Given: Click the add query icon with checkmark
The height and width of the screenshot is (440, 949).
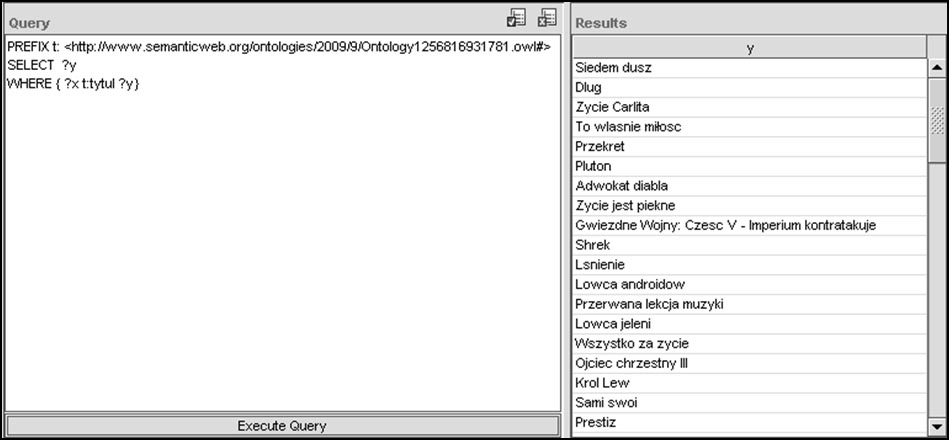Looking at the screenshot, I should coord(517,17).
